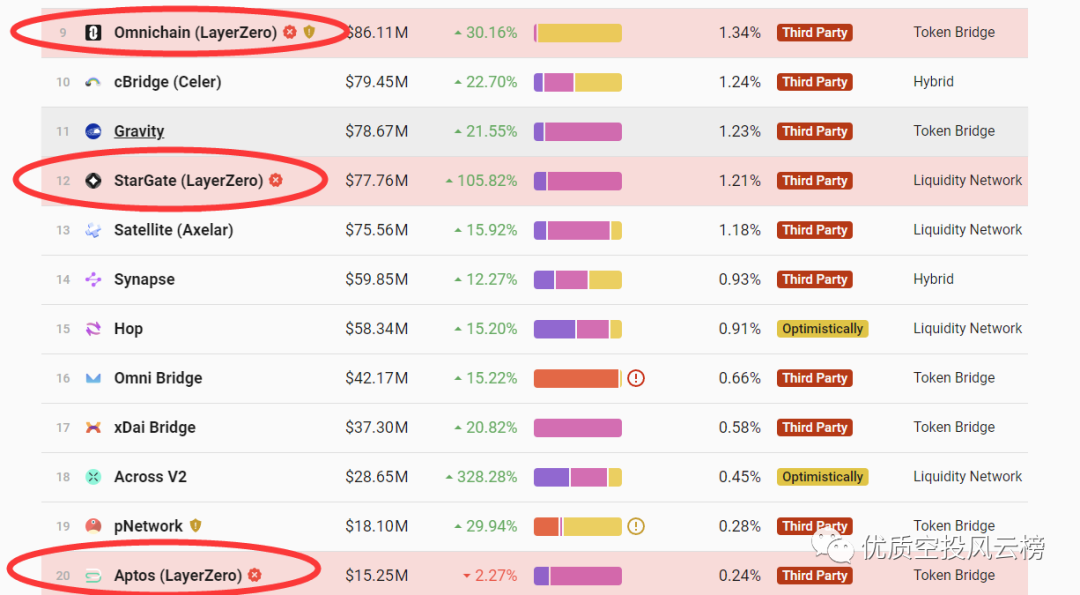The width and height of the screenshot is (1080, 595).
Task: Click Liquidity Network type in StarGate (LayerZero) row
Action: point(968,180)
